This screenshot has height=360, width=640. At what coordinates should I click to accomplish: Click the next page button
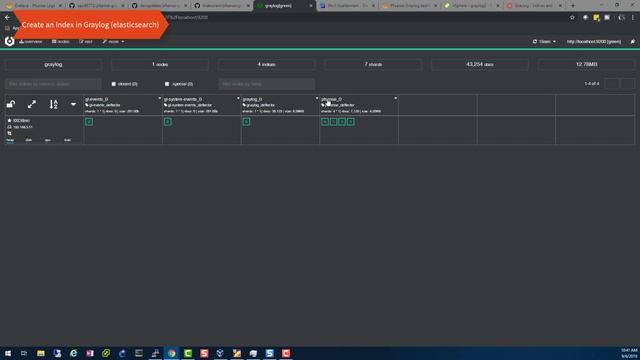point(628,84)
